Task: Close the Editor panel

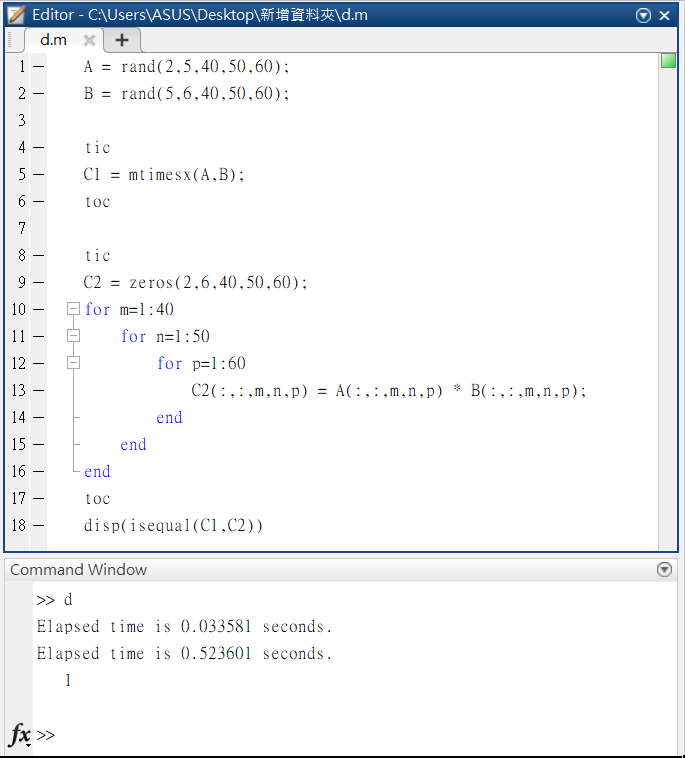Action: (665, 15)
